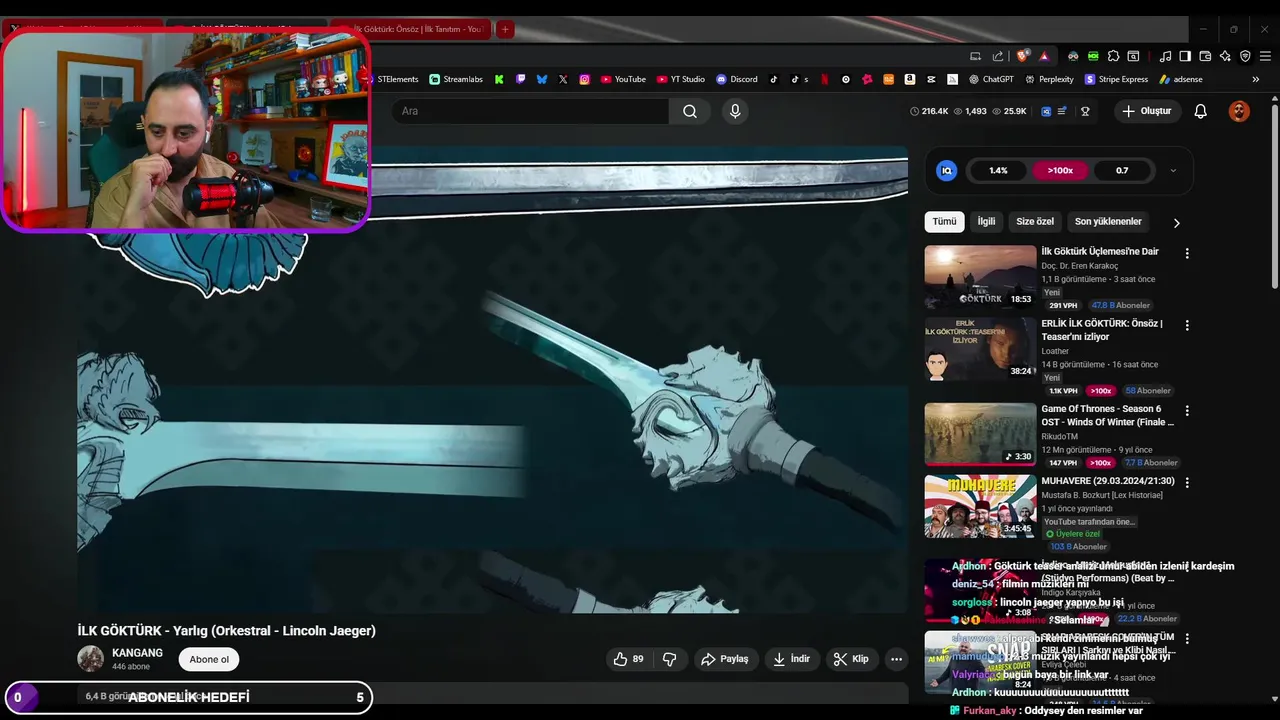The image size is (1280, 720).
Task: Open options for ERLİK İLK GÖKTÜRK video
Action: (x=1187, y=326)
